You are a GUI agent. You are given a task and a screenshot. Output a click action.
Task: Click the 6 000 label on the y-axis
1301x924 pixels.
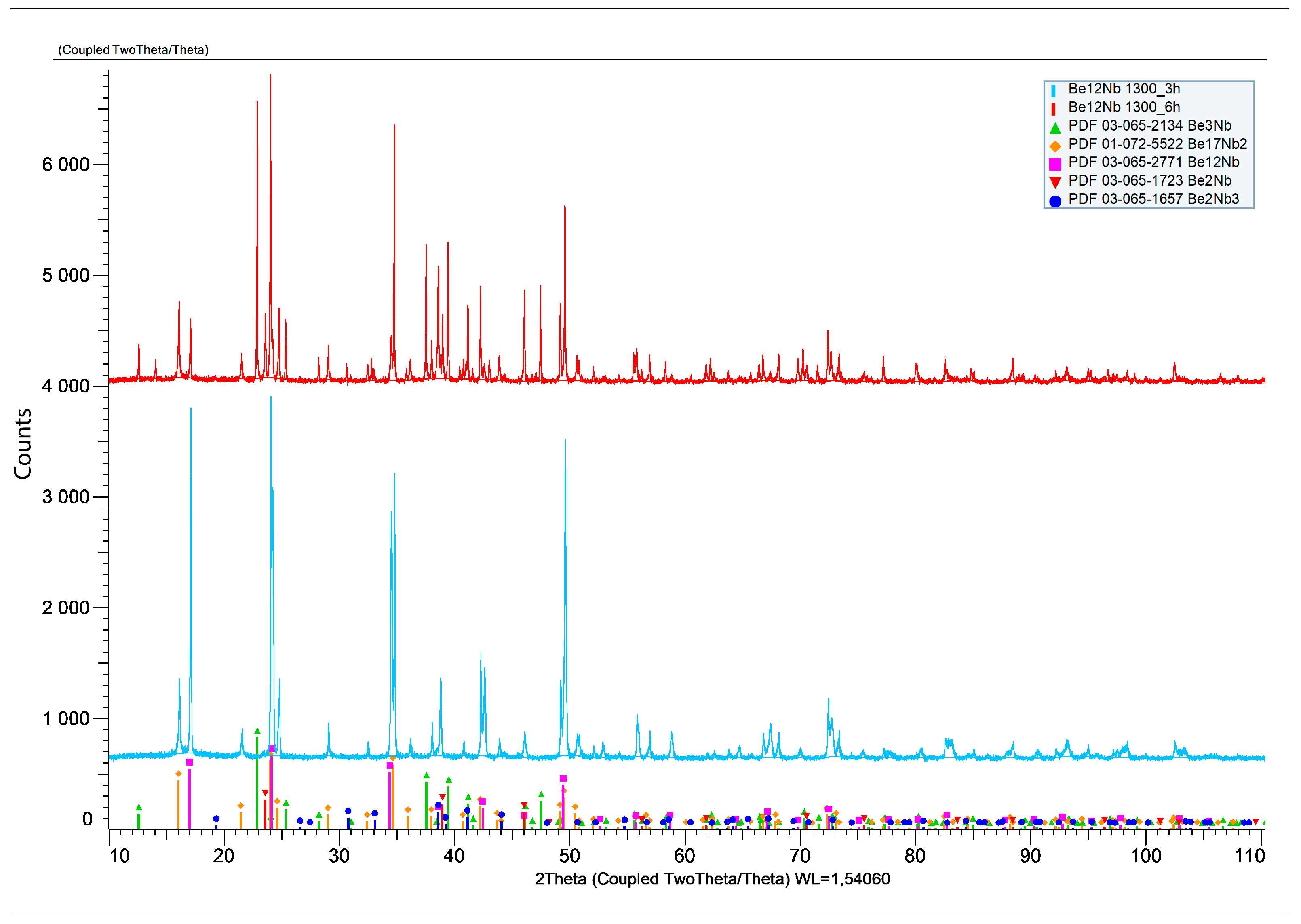[65, 165]
